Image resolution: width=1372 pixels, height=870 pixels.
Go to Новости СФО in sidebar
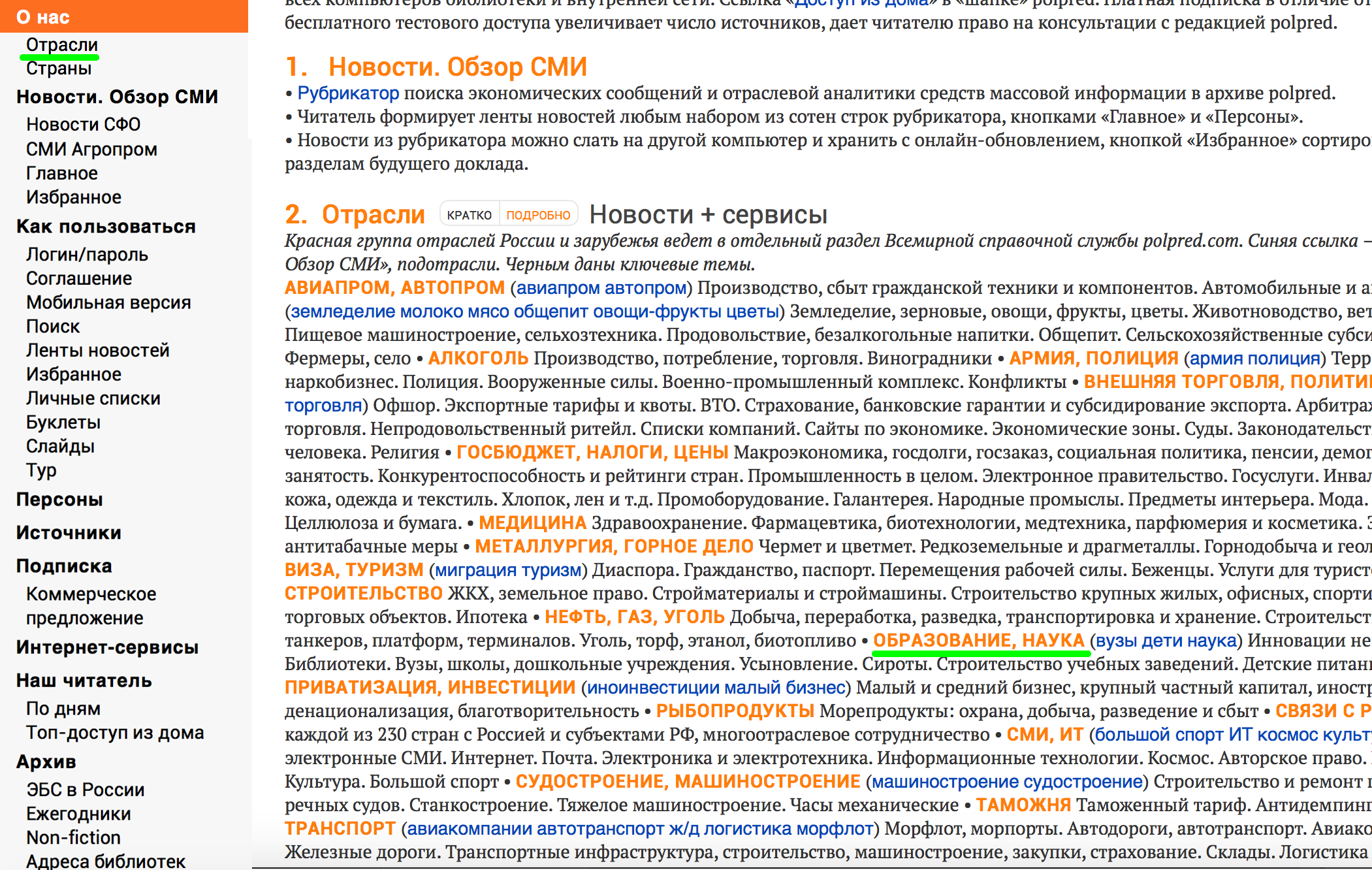coord(83,124)
